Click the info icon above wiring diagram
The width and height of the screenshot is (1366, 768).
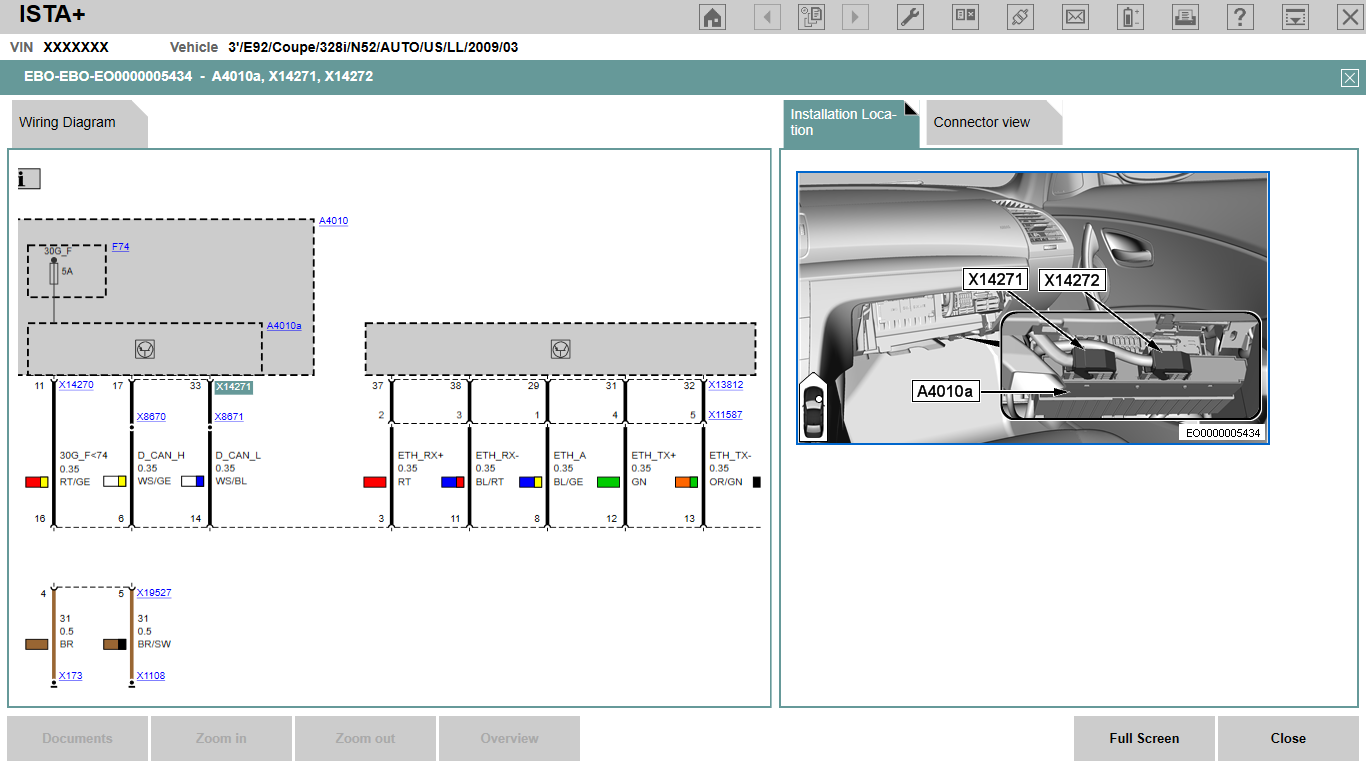(29, 179)
